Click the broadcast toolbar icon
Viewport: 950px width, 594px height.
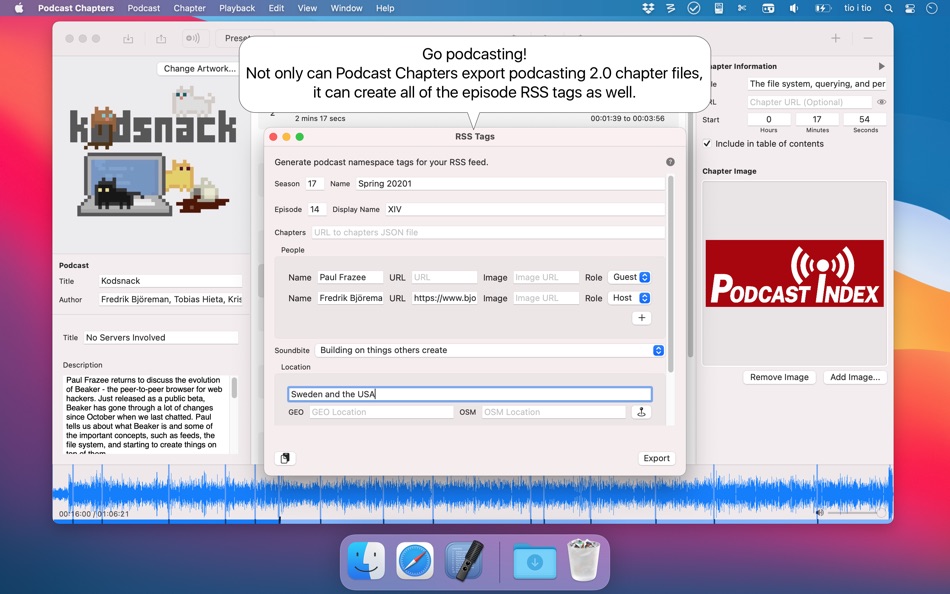click(x=193, y=39)
